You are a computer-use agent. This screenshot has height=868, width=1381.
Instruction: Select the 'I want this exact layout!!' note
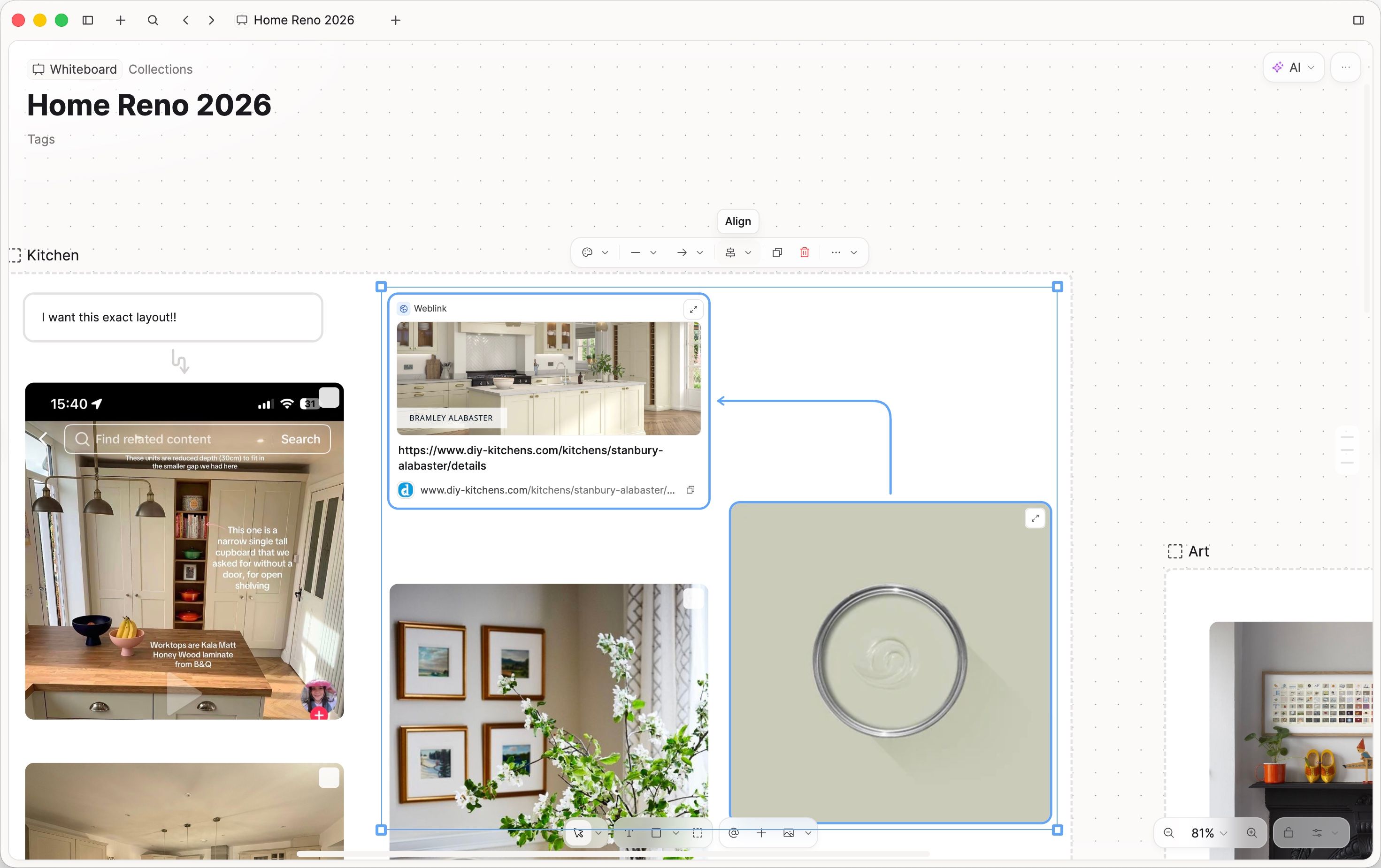[173, 317]
